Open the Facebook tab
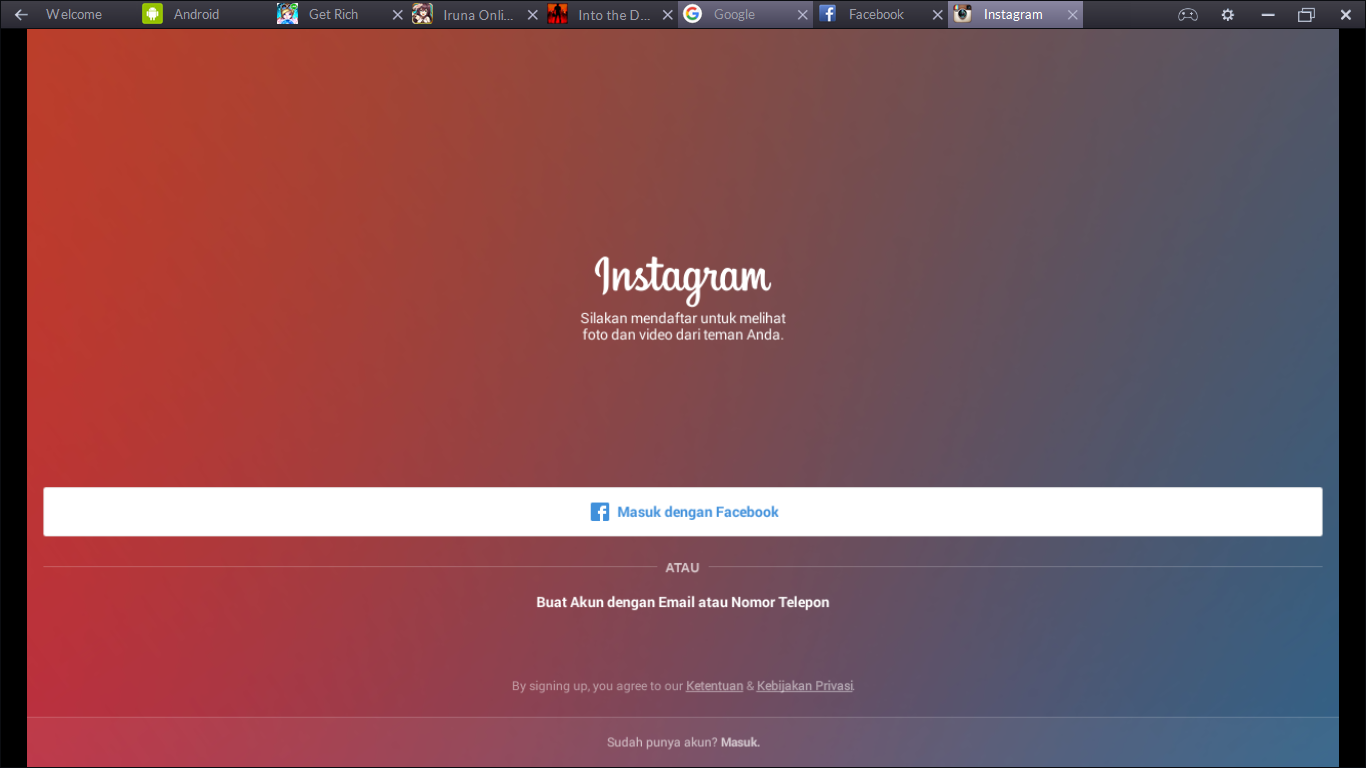 876,15
